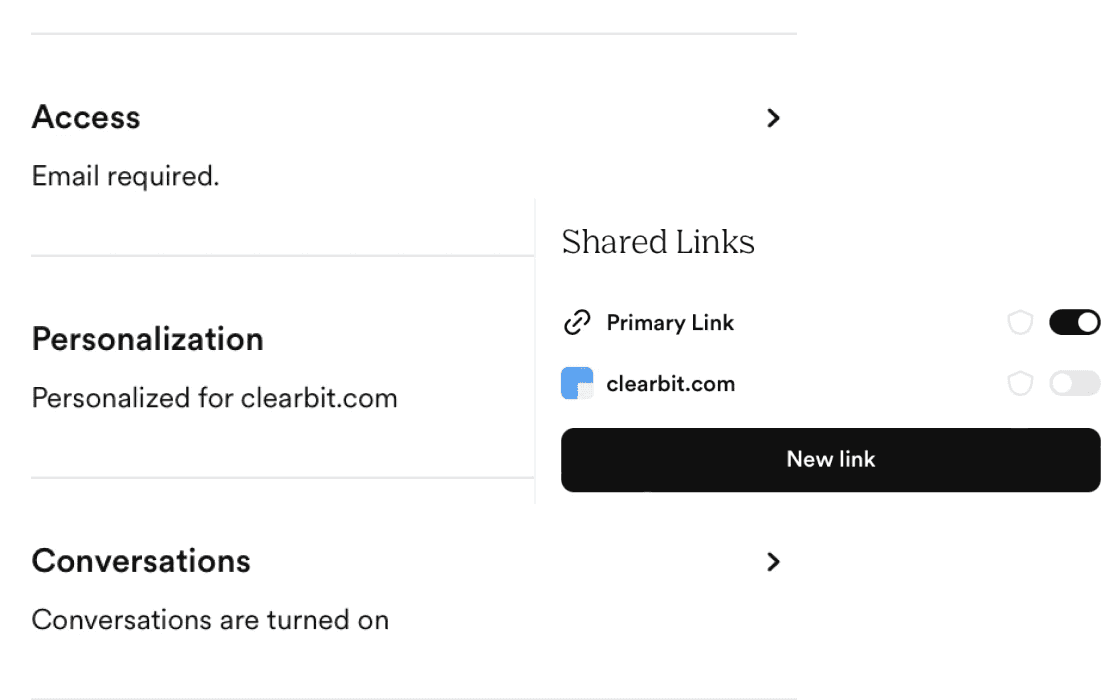Click the shield icon in clearbit.com row

(x=1020, y=384)
